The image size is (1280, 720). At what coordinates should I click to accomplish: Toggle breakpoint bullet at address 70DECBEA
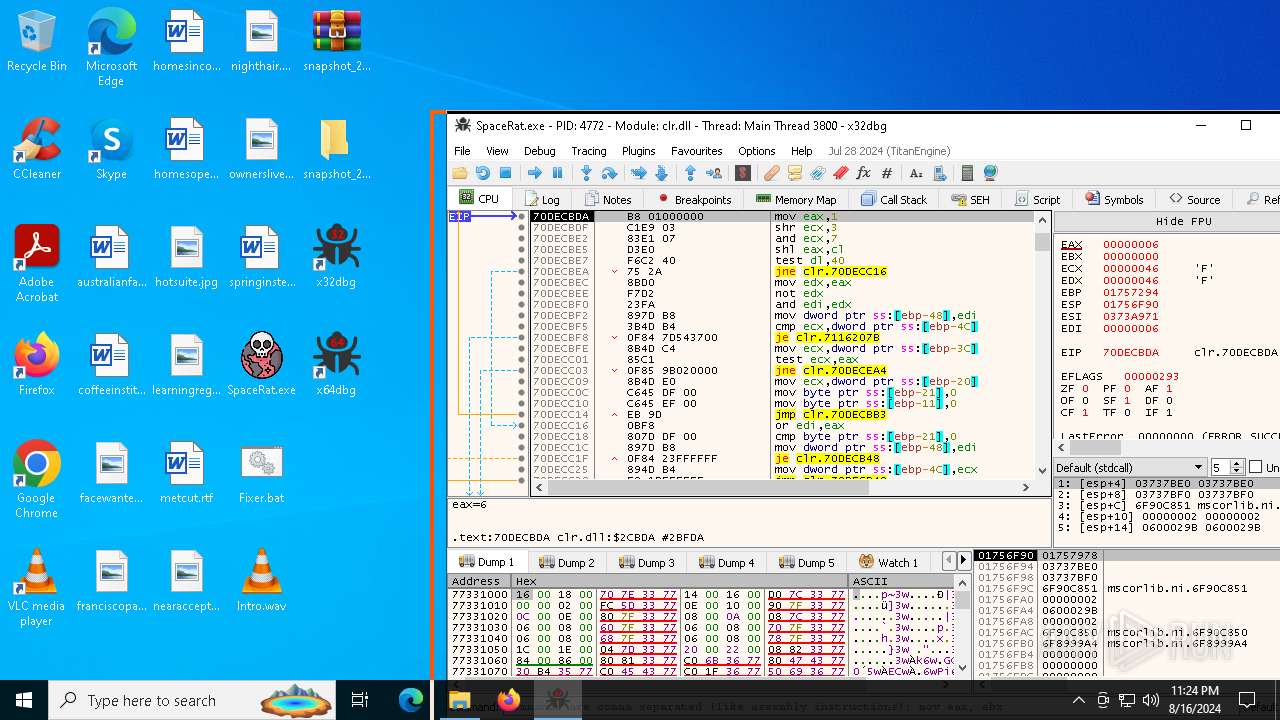click(x=521, y=272)
